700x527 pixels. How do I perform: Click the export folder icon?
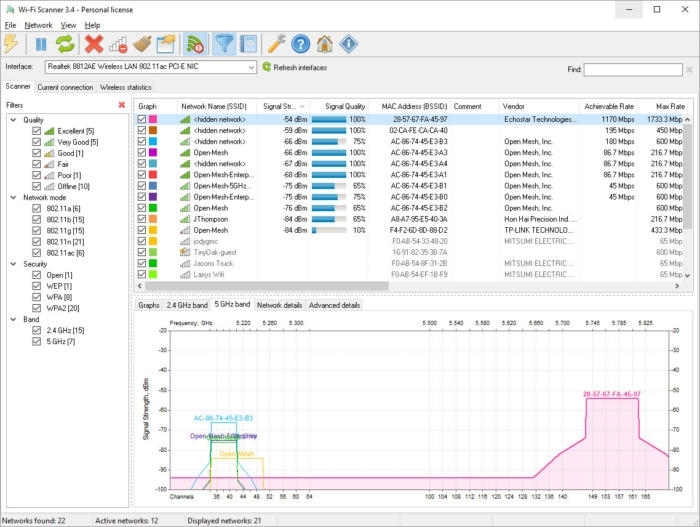pos(167,44)
